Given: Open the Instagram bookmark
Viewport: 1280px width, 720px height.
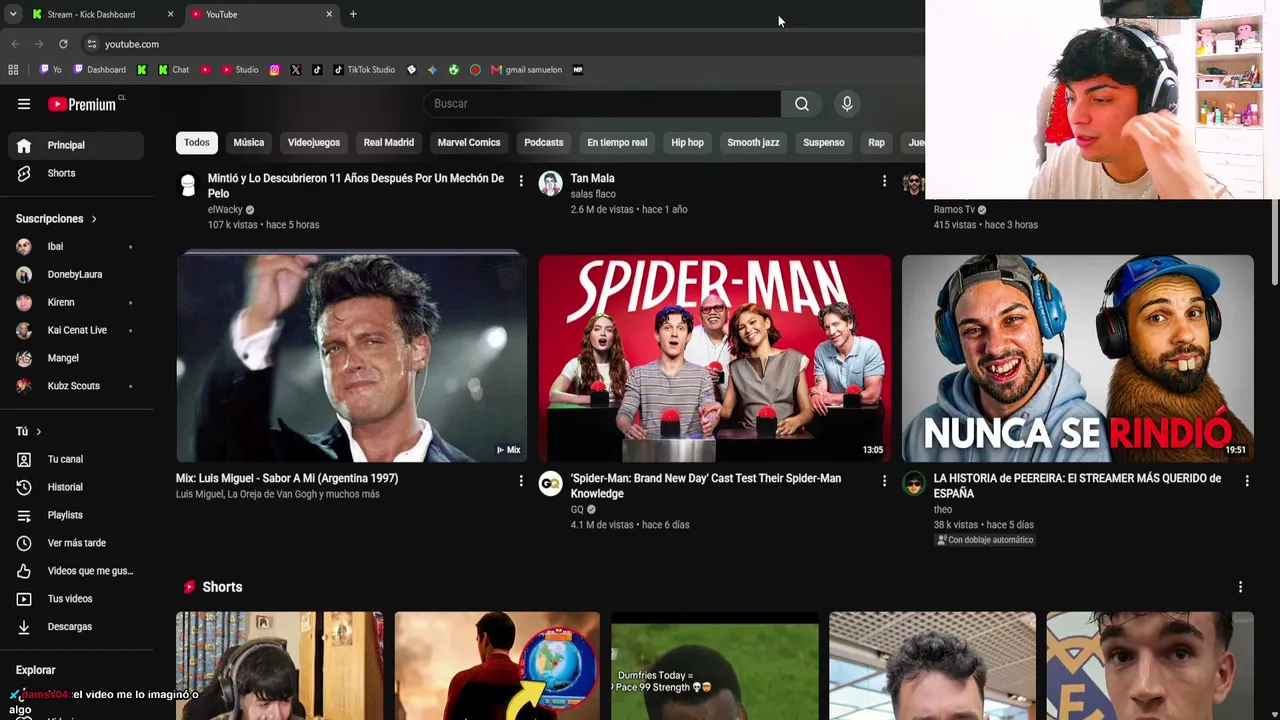Looking at the screenshot, I should click(x=275, y=70).
